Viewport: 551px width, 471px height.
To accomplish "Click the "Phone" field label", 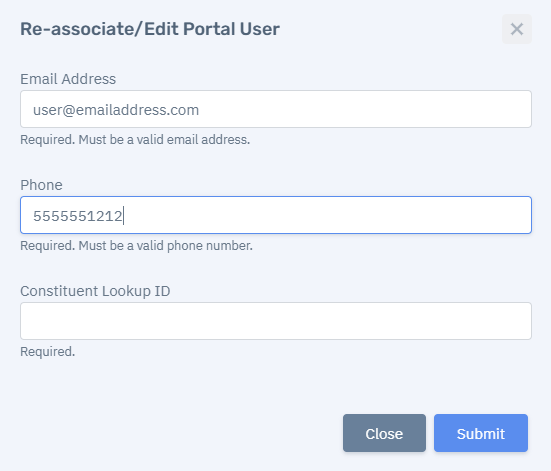I will [x=41, y=185].
